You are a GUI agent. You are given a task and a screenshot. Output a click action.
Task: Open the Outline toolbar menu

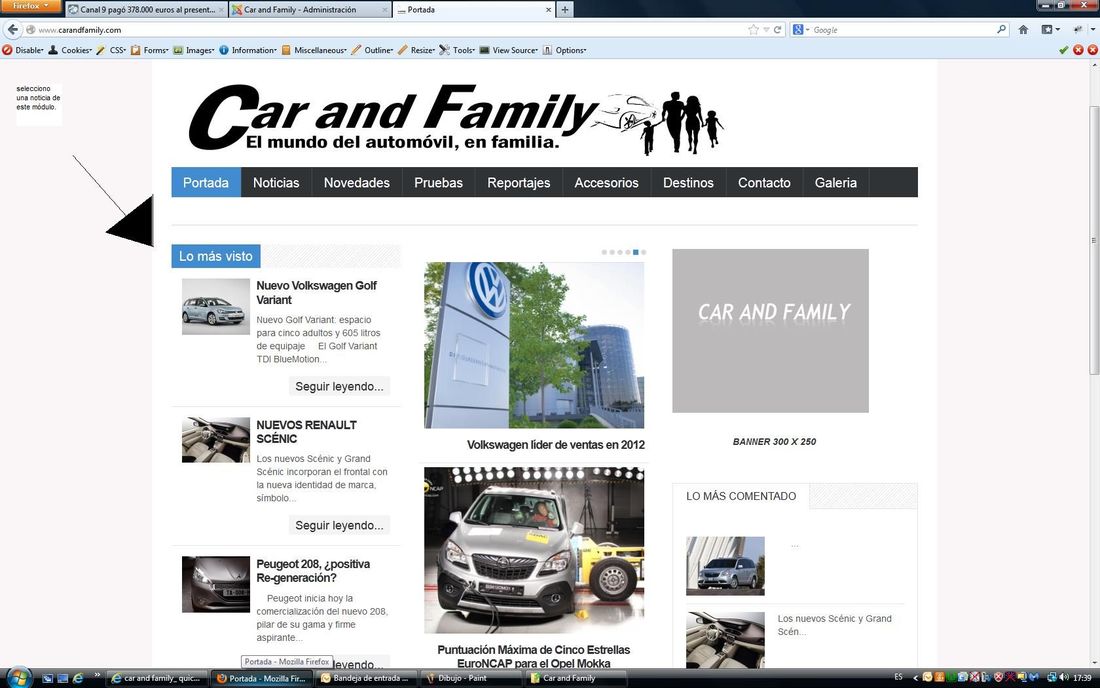(373, 50)
